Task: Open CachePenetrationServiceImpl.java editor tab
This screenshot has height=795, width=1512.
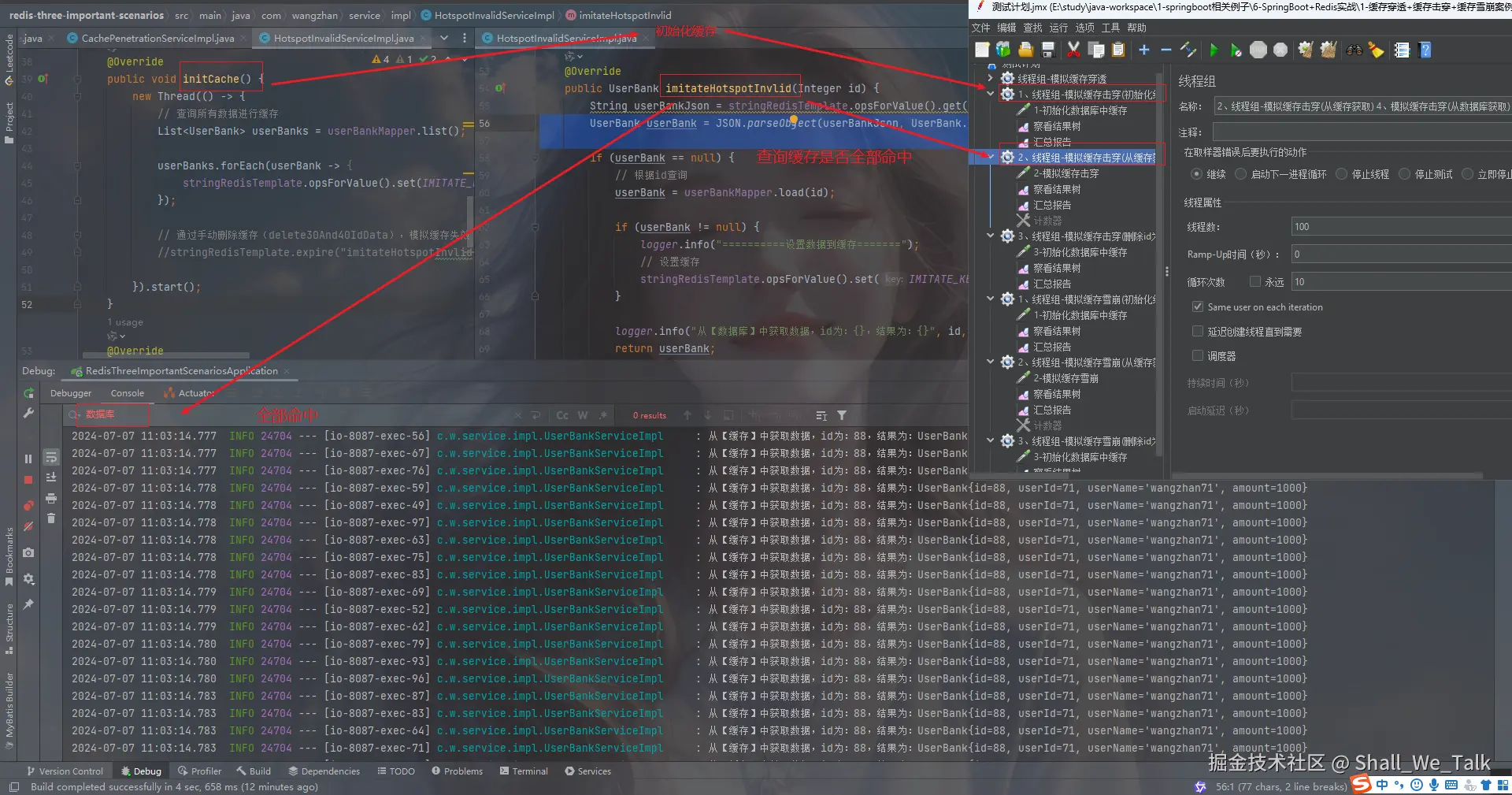Action: click(157, 38)
